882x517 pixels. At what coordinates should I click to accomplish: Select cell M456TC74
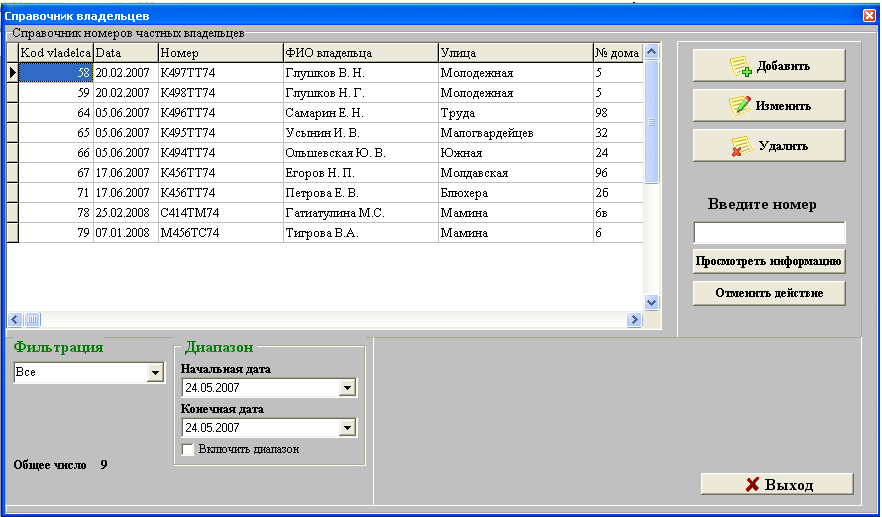[x=220, y=232]
